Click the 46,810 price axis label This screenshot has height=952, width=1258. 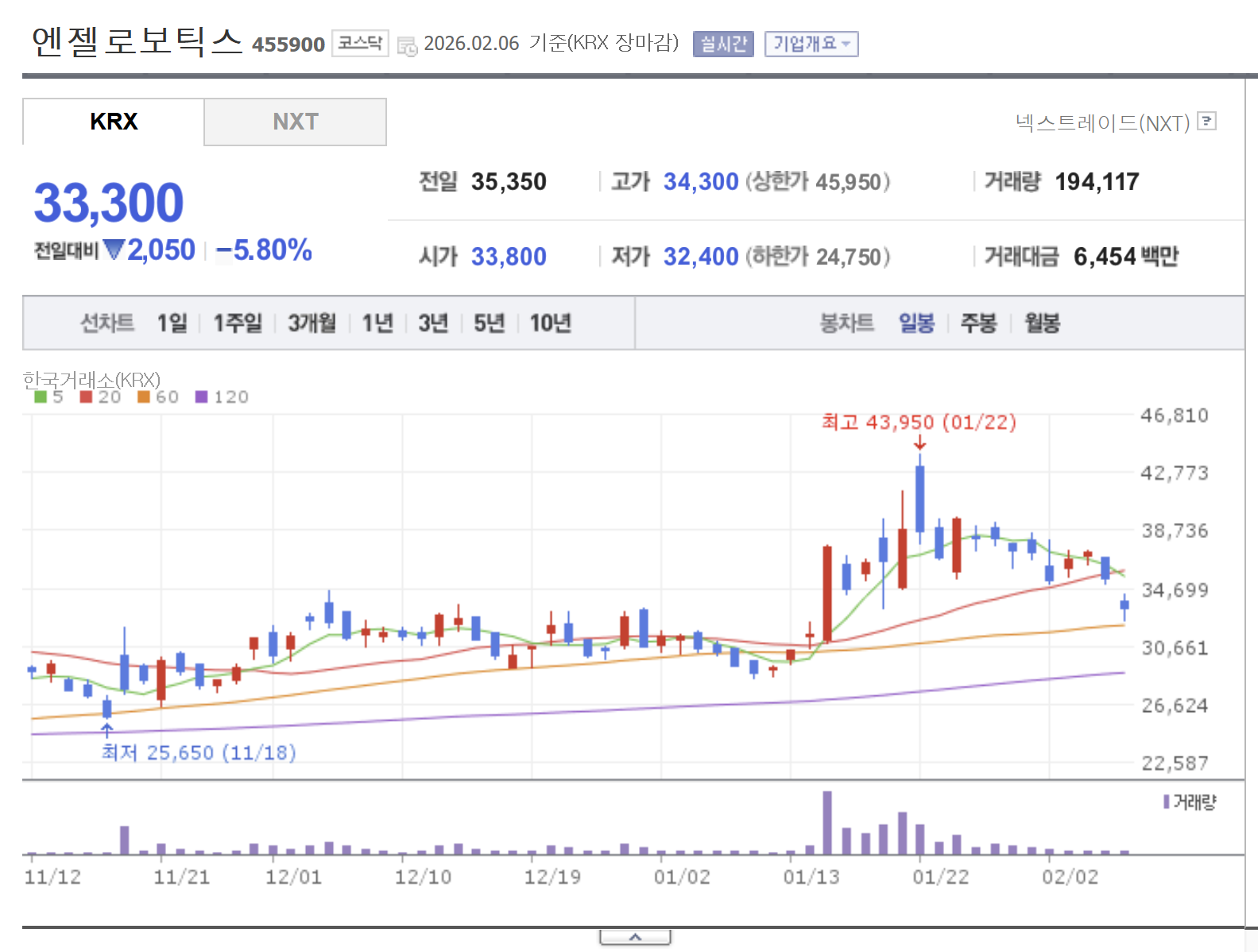coord(1175,416)
